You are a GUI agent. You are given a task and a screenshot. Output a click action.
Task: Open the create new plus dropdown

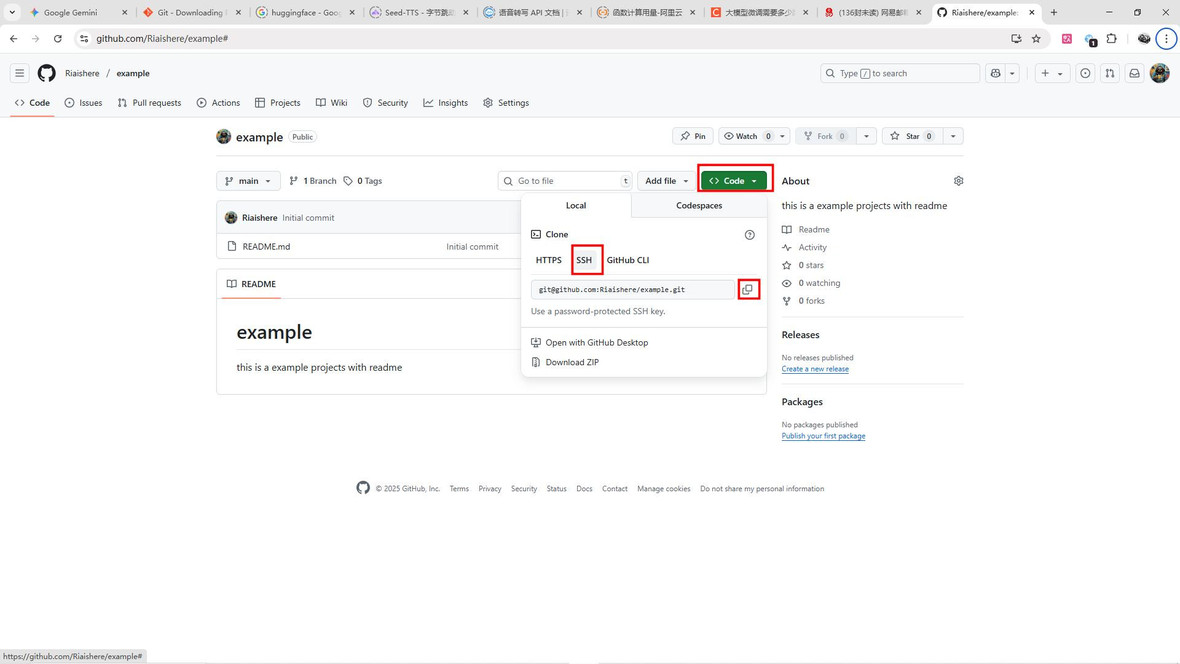[x=1052, y=73]
